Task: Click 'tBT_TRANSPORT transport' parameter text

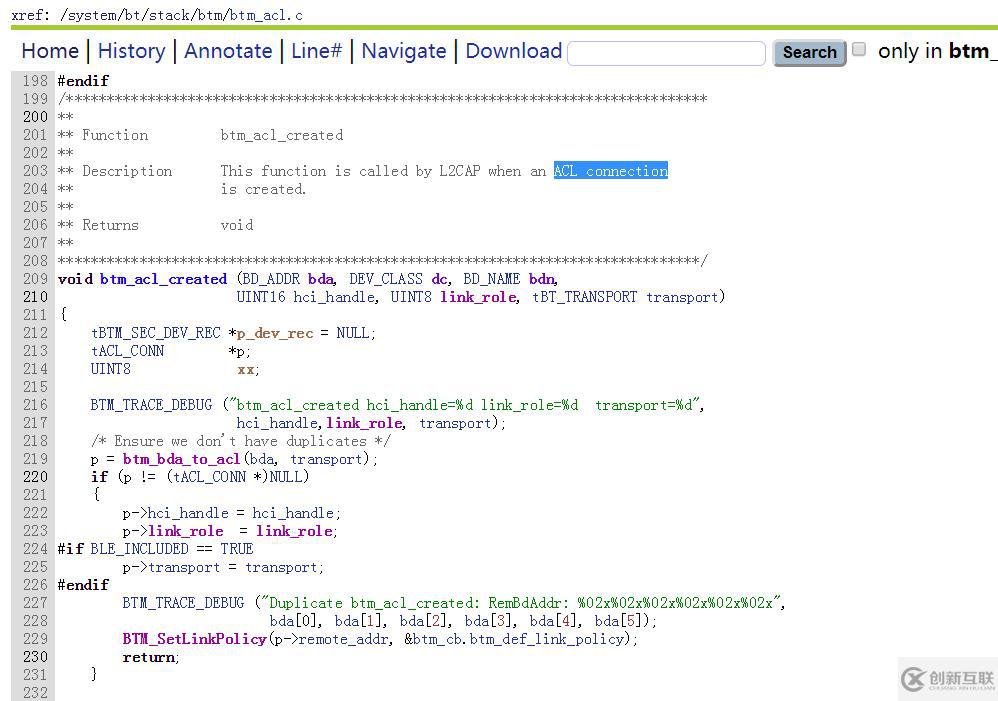Action: pos(628,297)
